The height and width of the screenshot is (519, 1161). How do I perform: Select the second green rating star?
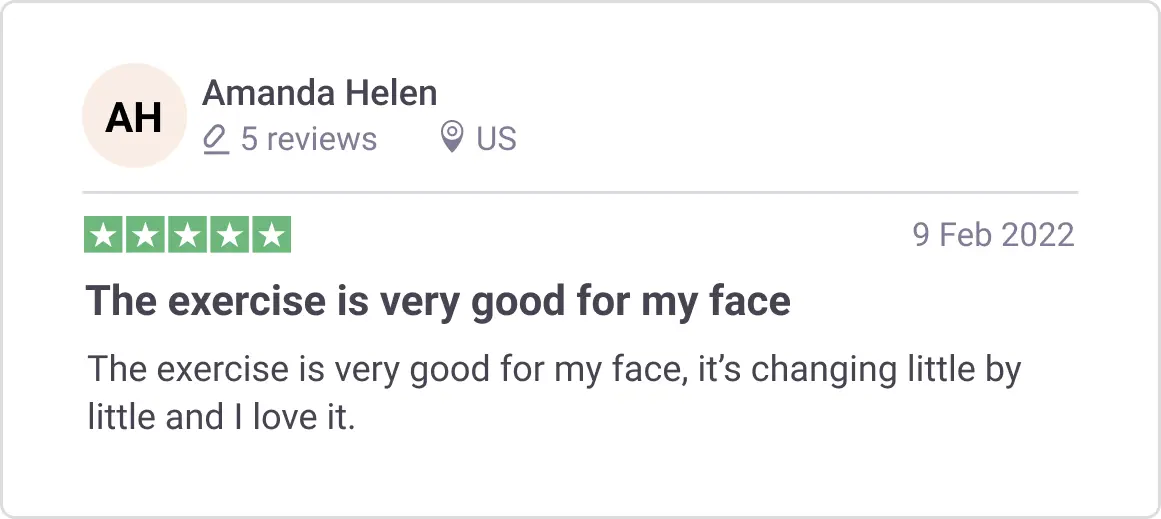[x=145, y=235]
